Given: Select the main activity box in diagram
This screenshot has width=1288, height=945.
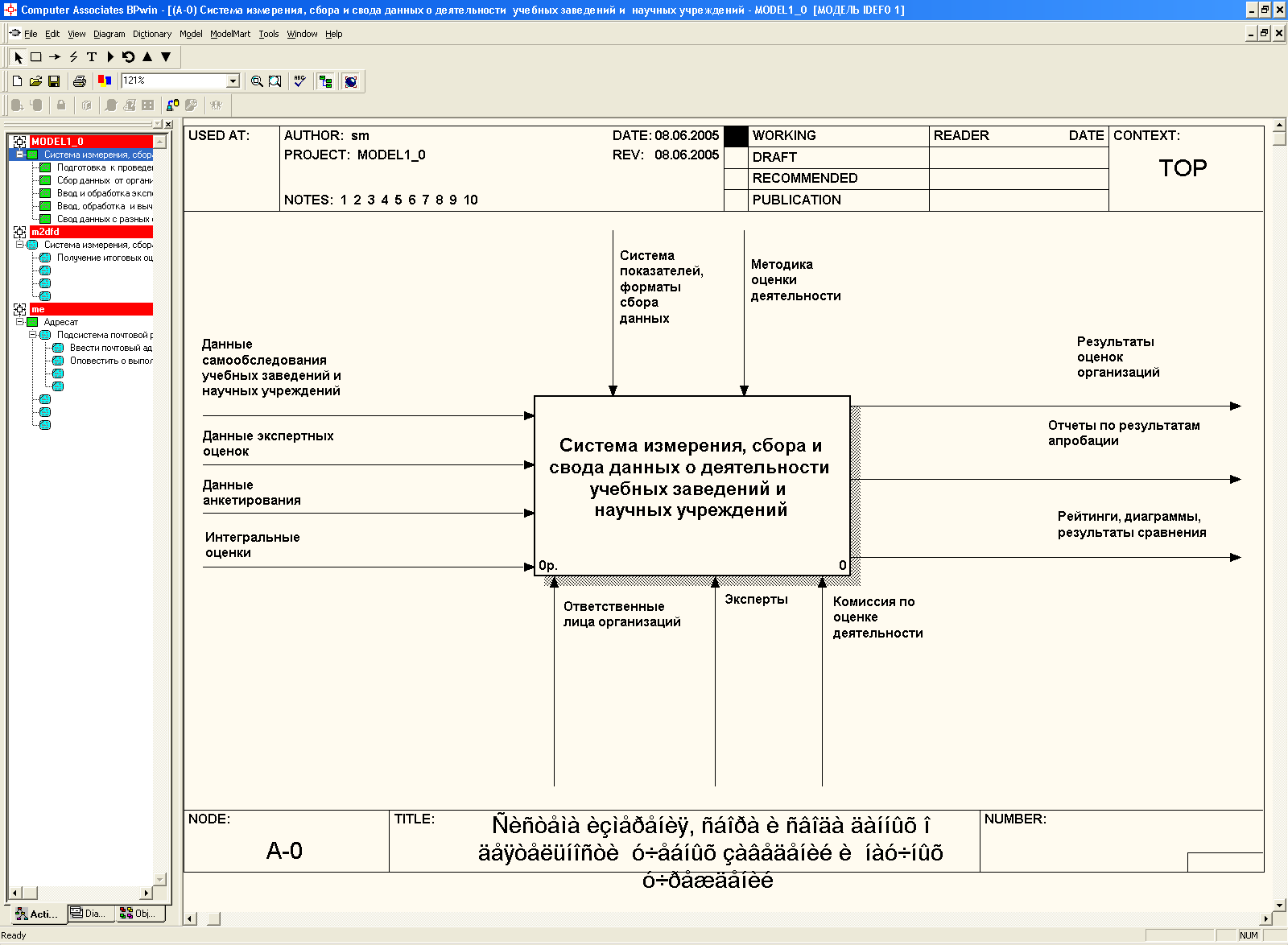Looking at the screenshot, I should click(x=692, y=485).
